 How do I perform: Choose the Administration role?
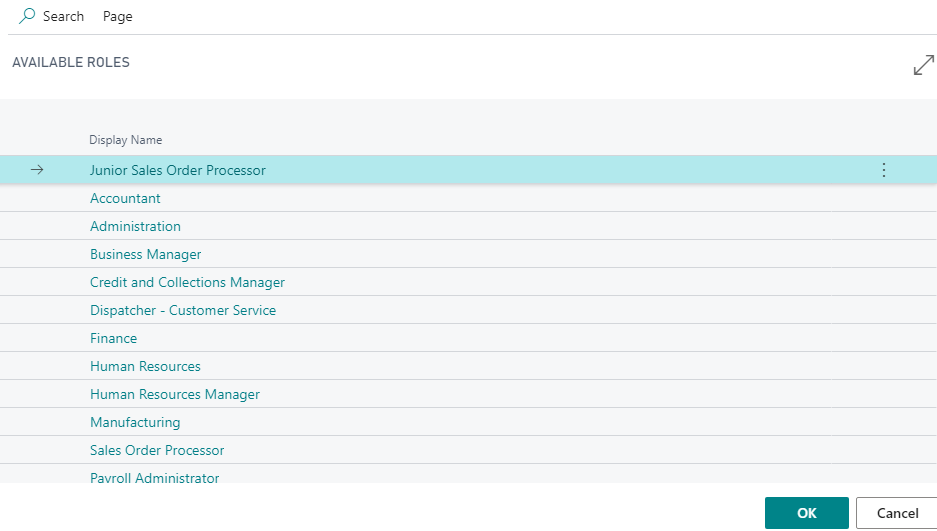(x=135, y=226)
